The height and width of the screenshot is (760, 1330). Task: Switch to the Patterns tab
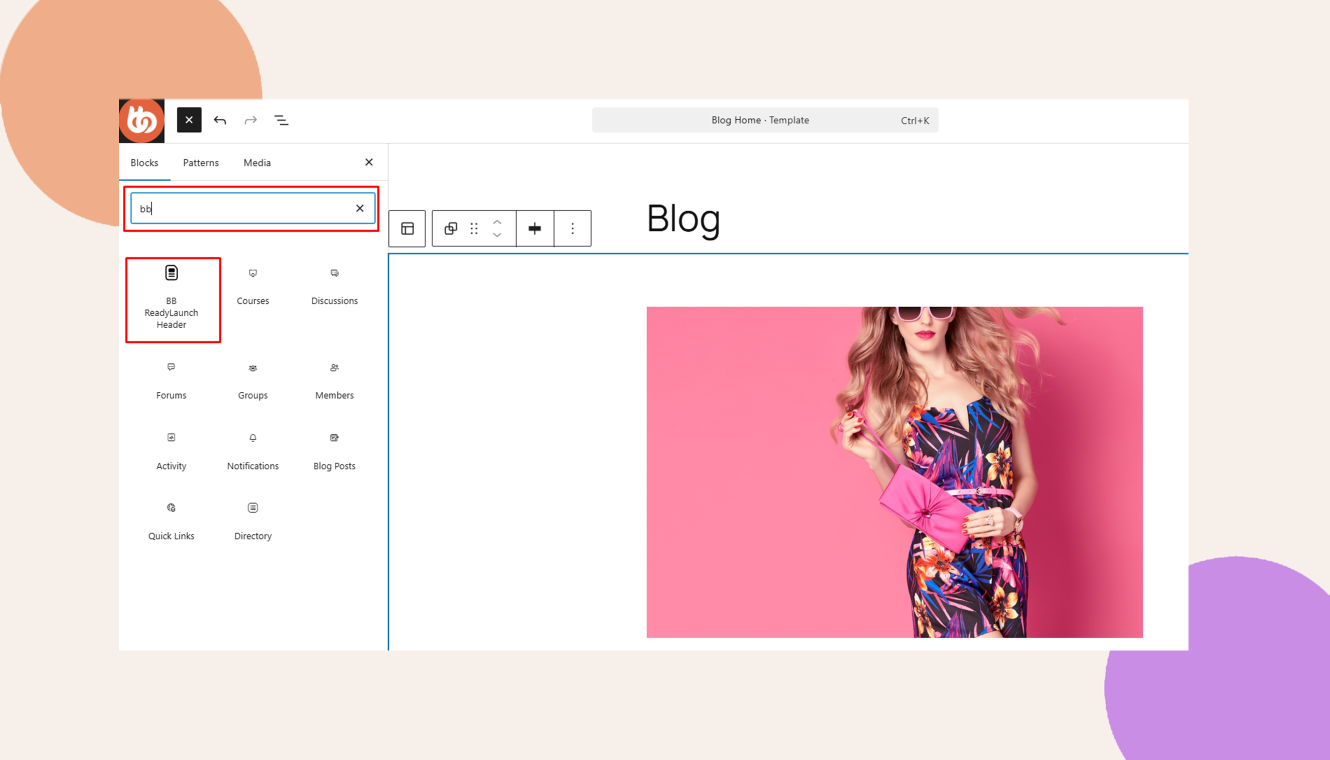tap(201, 163)
